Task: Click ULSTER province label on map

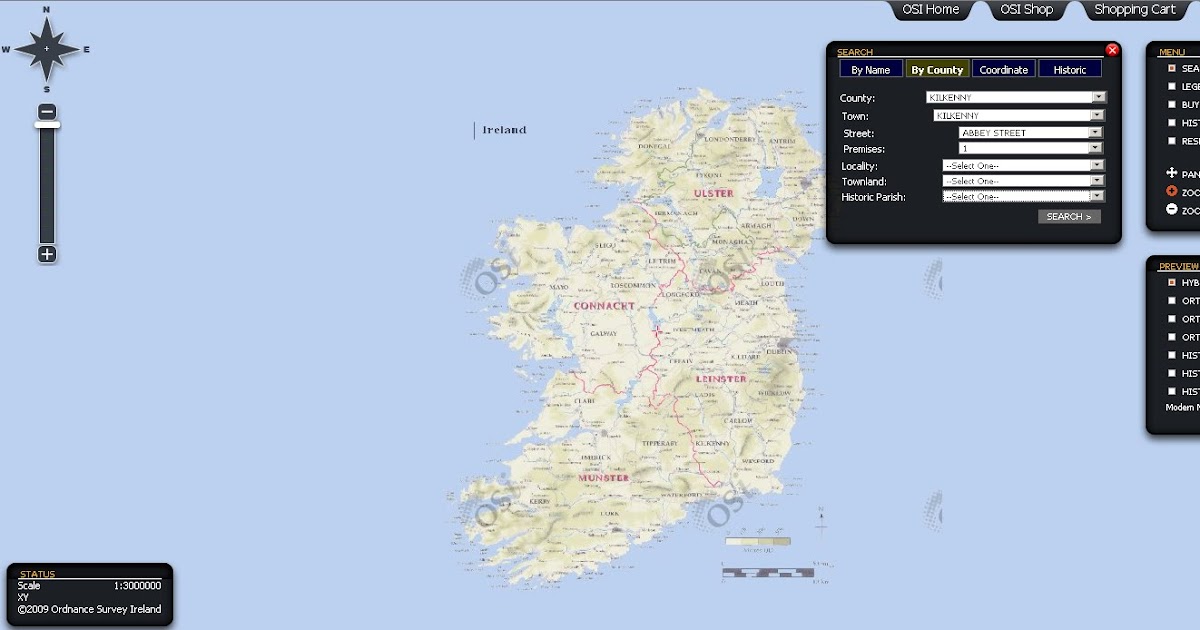Action: pos(714,193)
